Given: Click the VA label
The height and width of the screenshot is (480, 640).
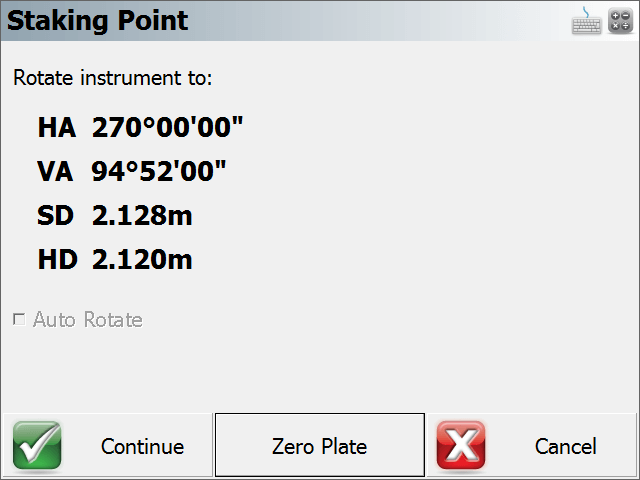Looking at the screenshot, I should click(56, 171).
